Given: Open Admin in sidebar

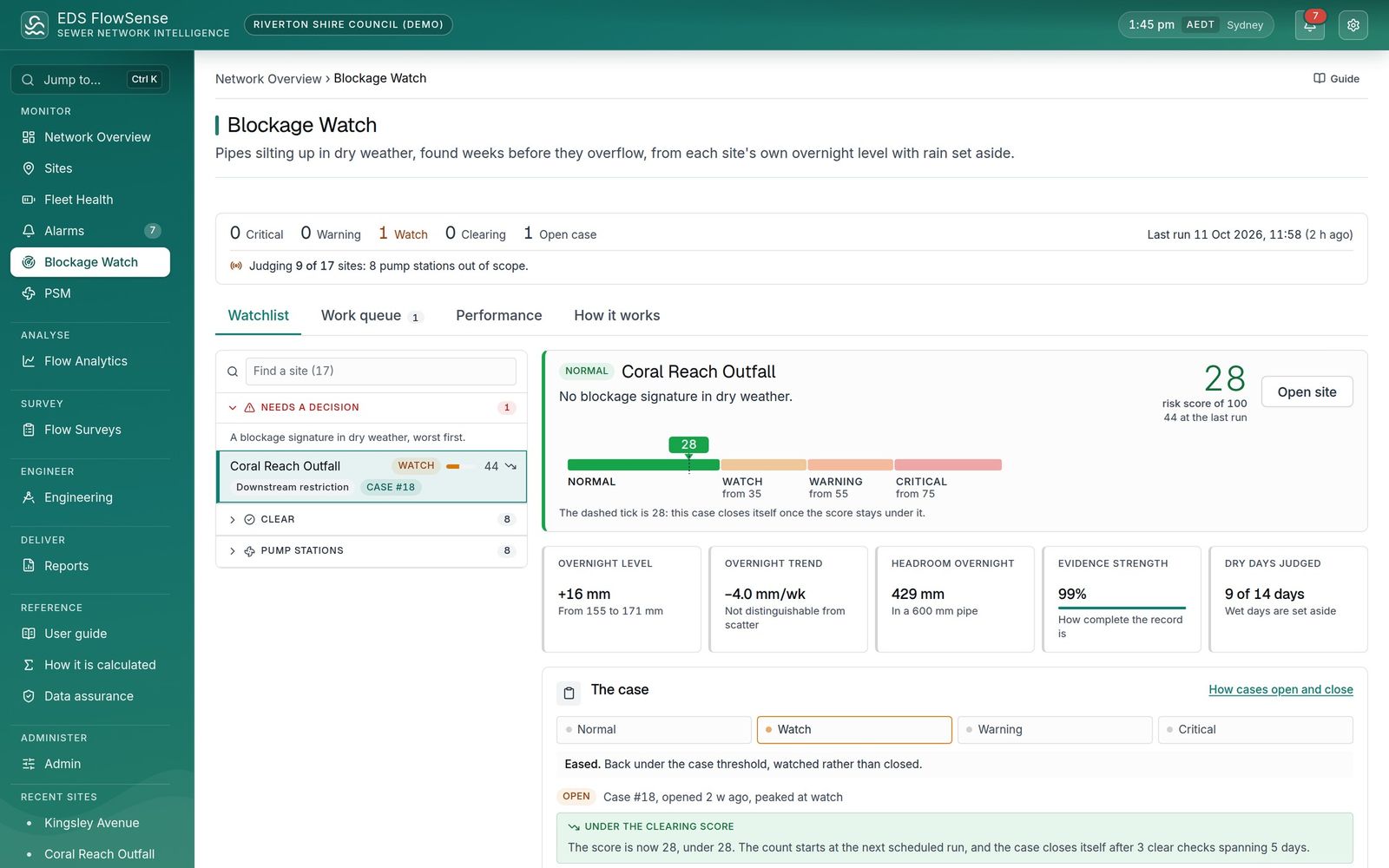Looking at the screenshot, I should click(x=90, y=764).
